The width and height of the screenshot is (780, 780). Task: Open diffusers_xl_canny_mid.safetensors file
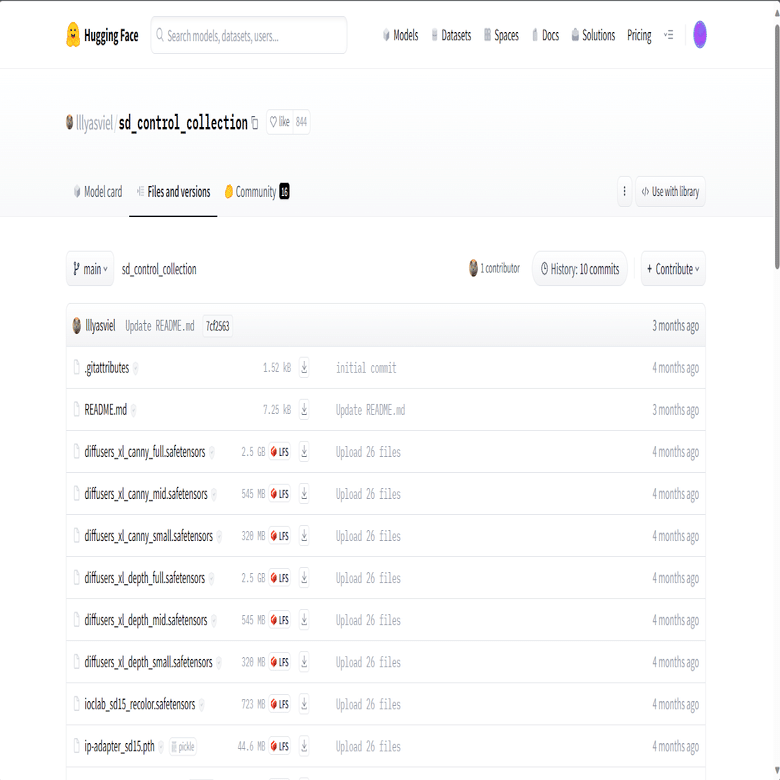coord(146,494)
